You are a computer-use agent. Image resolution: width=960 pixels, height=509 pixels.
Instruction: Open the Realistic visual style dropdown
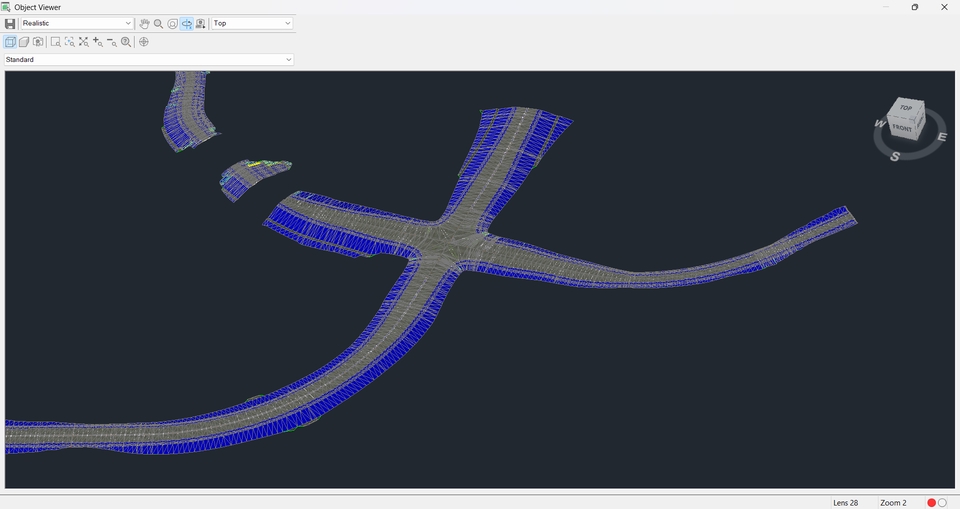coord(128,23)
